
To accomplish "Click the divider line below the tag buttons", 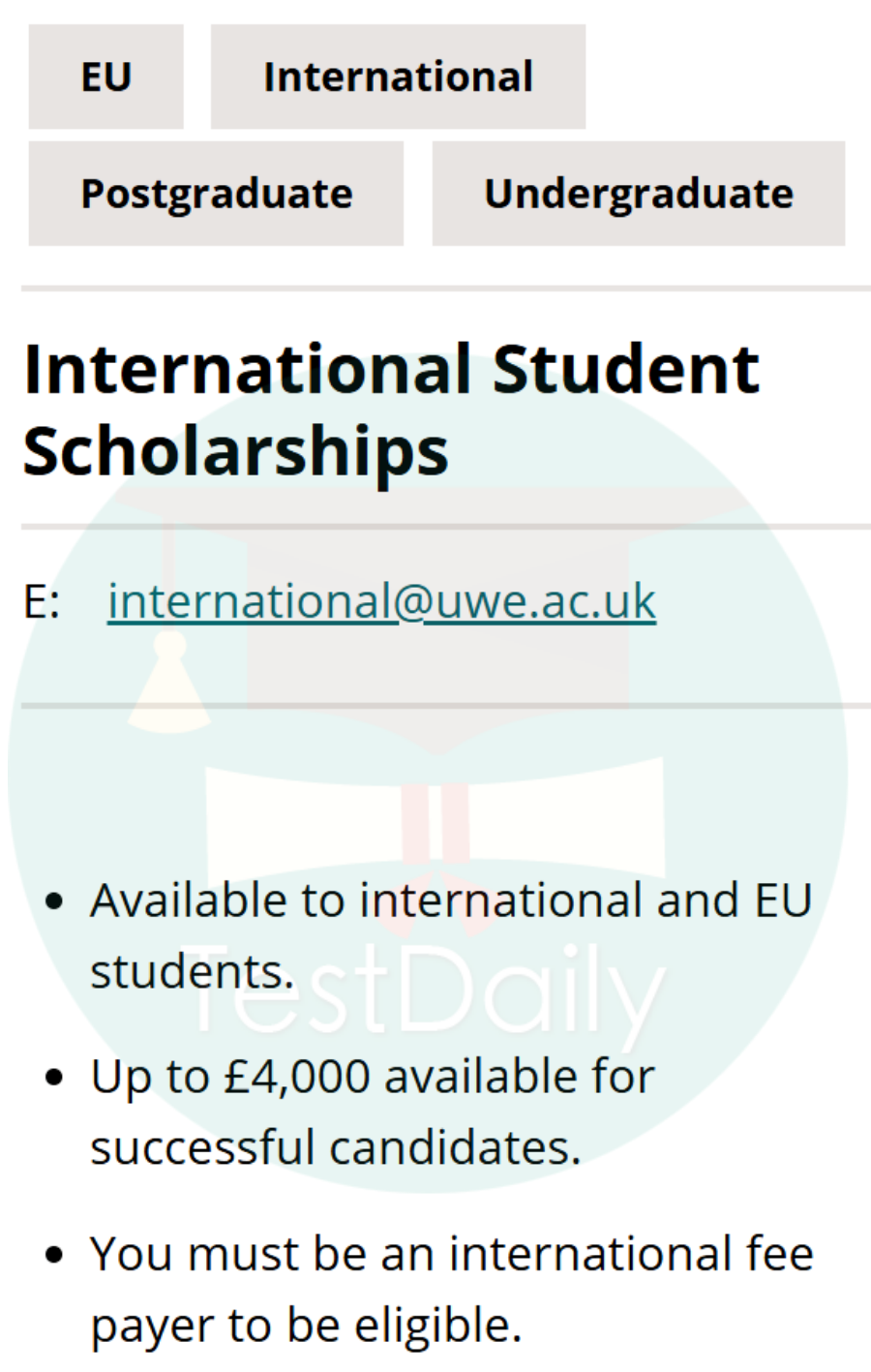I will coord(445,289).
